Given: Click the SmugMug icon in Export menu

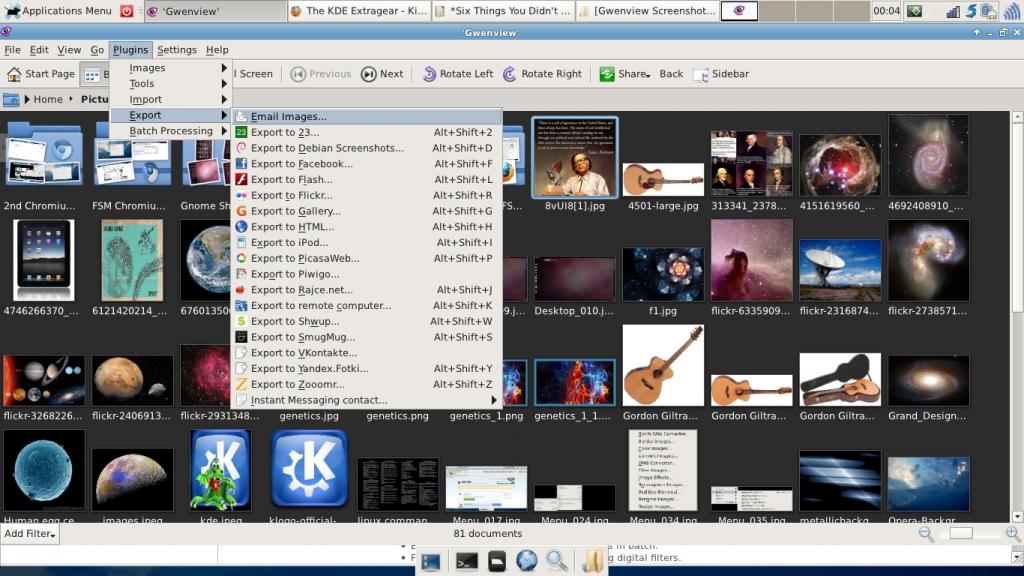Looking at the screenshot, I should coord(241,337).
